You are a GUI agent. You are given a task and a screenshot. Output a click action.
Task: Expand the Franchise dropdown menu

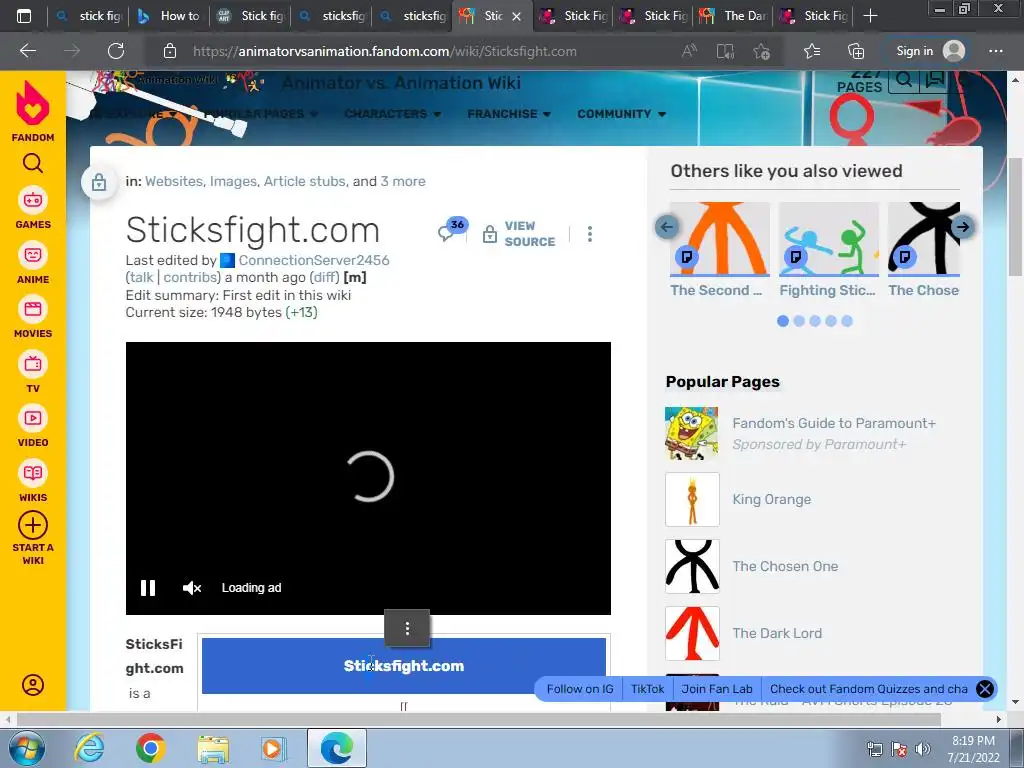[x=509, y=114]
